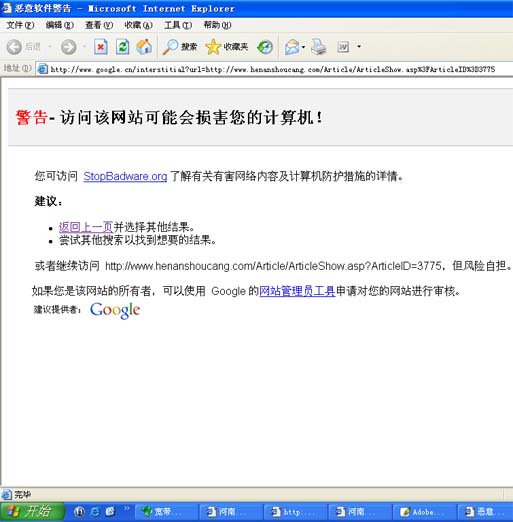Click the status bar page icon
This screenshot has height=522, width=513.
point(6,494)
